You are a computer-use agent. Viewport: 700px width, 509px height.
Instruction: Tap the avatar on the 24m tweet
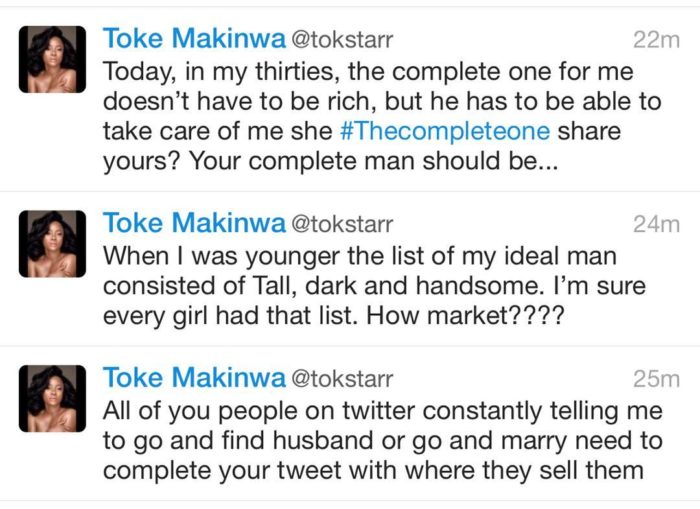tap(53, 243)
